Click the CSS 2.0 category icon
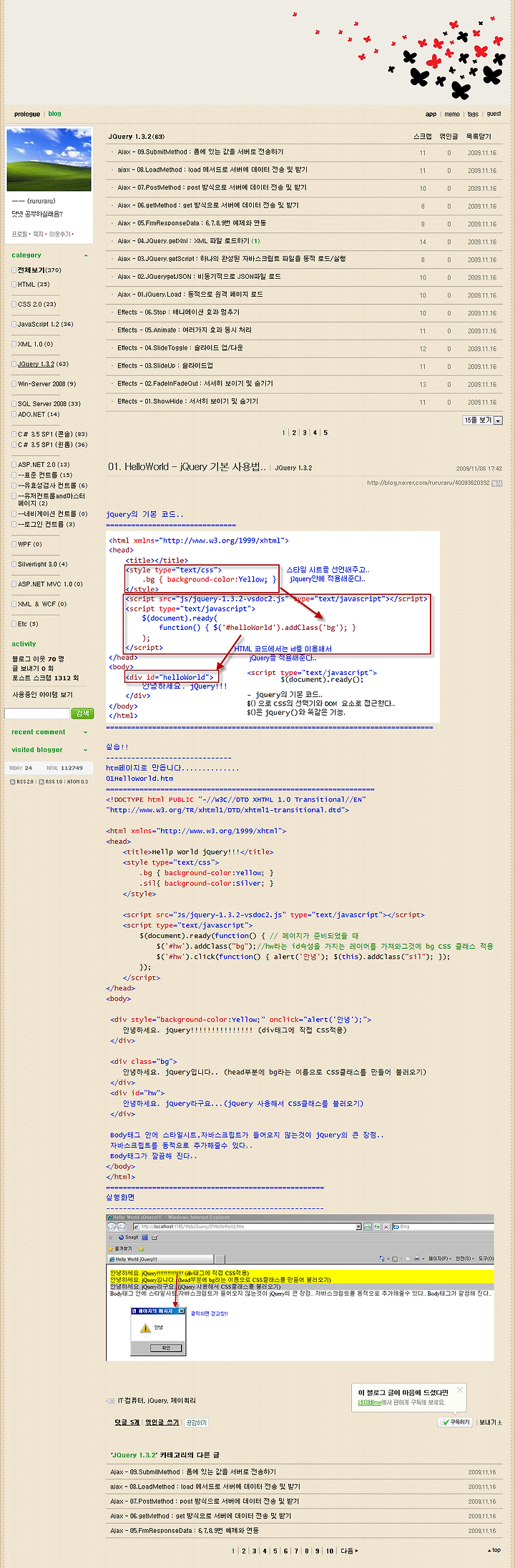The image size is (515, 1568). tap(14, 305)
